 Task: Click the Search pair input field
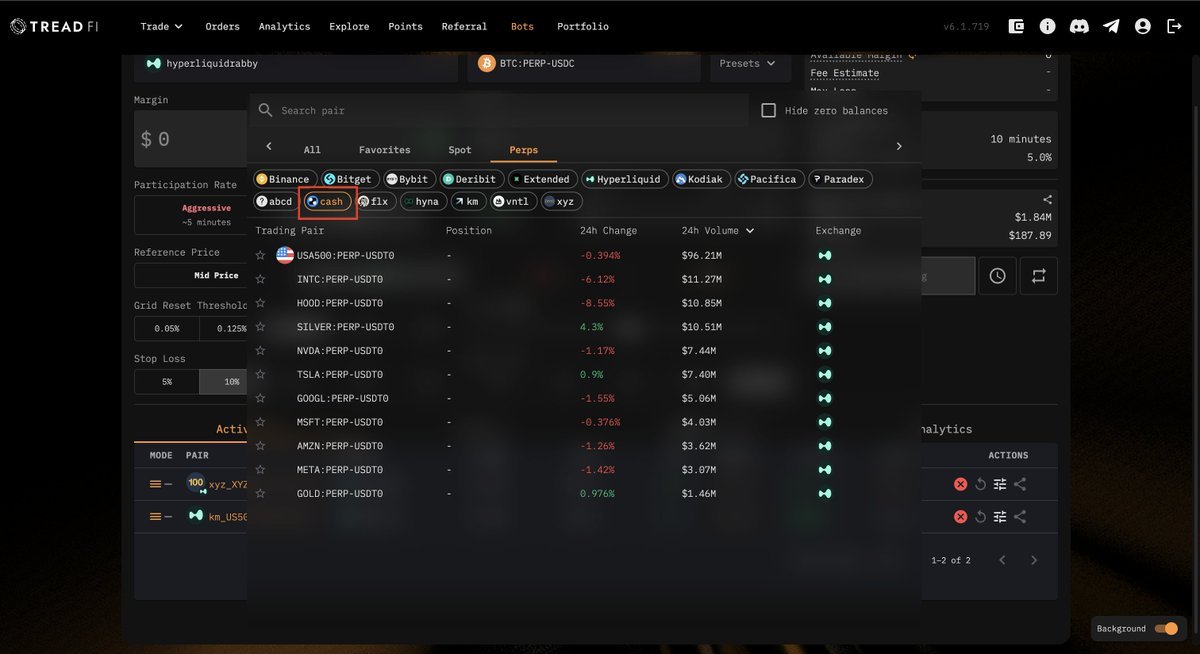tap(498, 110)
